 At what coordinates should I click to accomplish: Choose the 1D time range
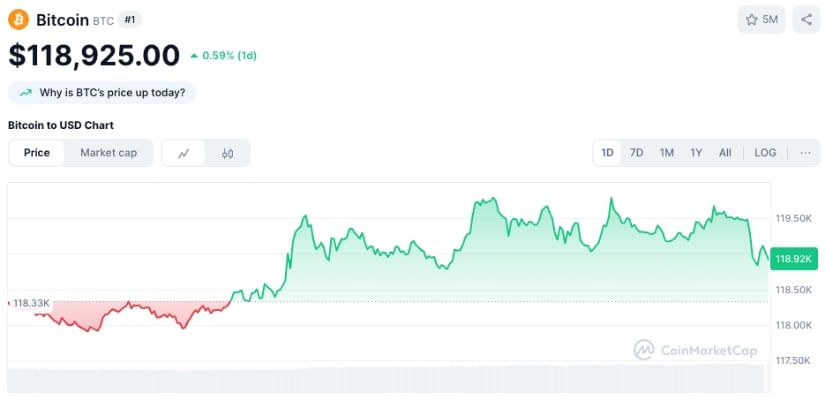[x=607, y=153]
